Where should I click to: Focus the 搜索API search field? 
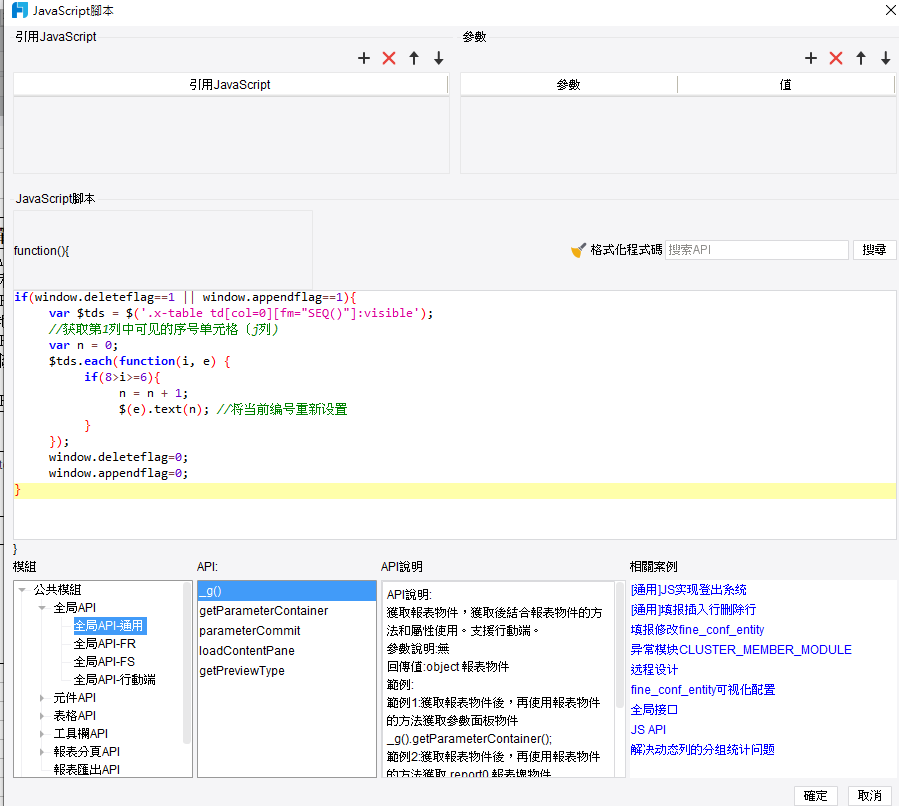click(x=756, y=250)
